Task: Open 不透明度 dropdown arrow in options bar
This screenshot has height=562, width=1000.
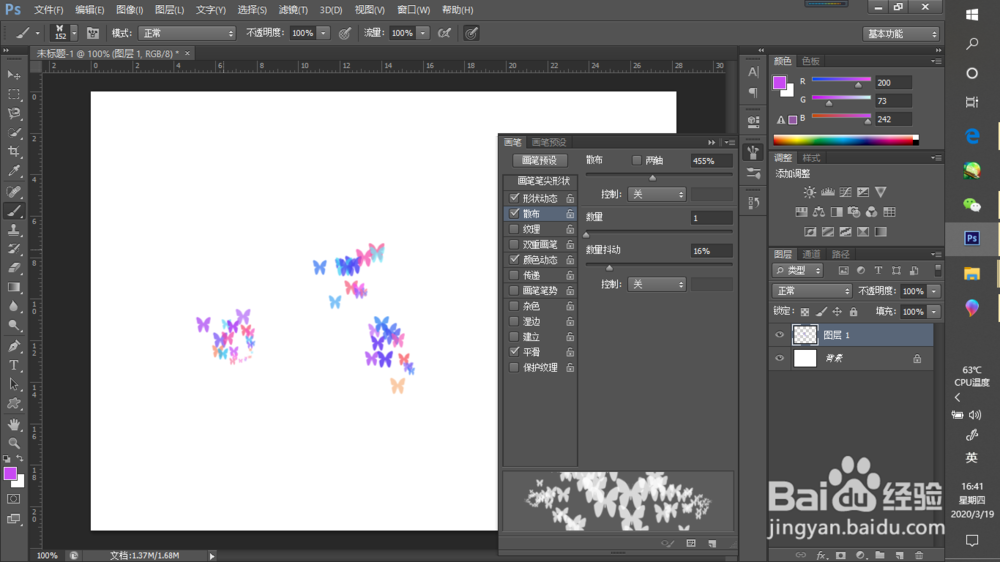Action: click(323, 33)
